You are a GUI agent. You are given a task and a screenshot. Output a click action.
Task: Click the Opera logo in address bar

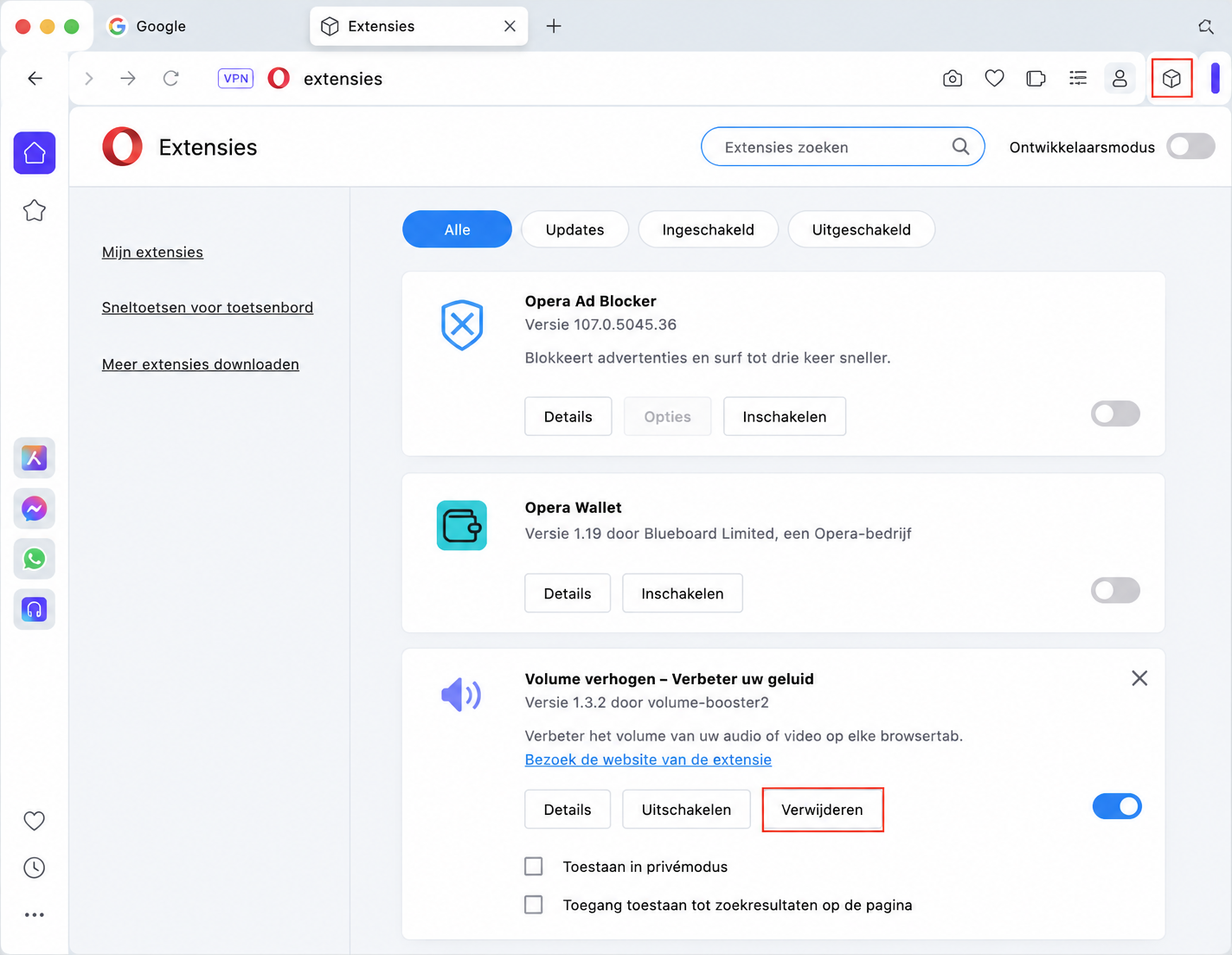pyautogui.click(x=279, y=79)
